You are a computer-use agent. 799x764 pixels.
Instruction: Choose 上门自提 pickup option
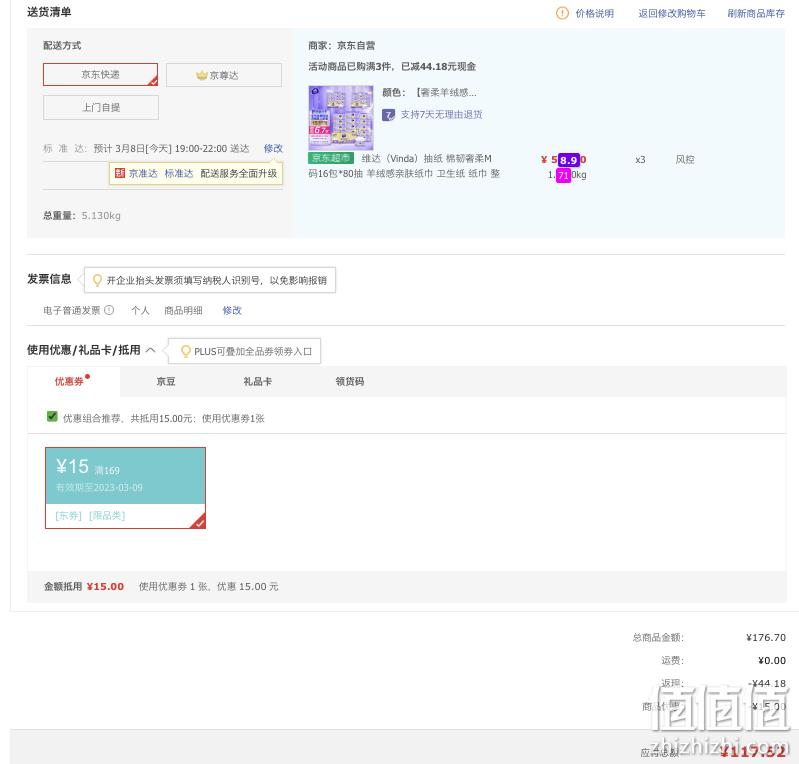101,107
